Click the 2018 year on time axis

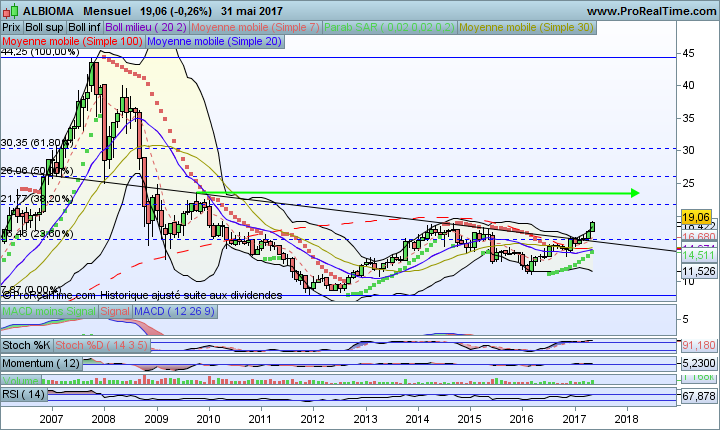(x=627, y=419)
